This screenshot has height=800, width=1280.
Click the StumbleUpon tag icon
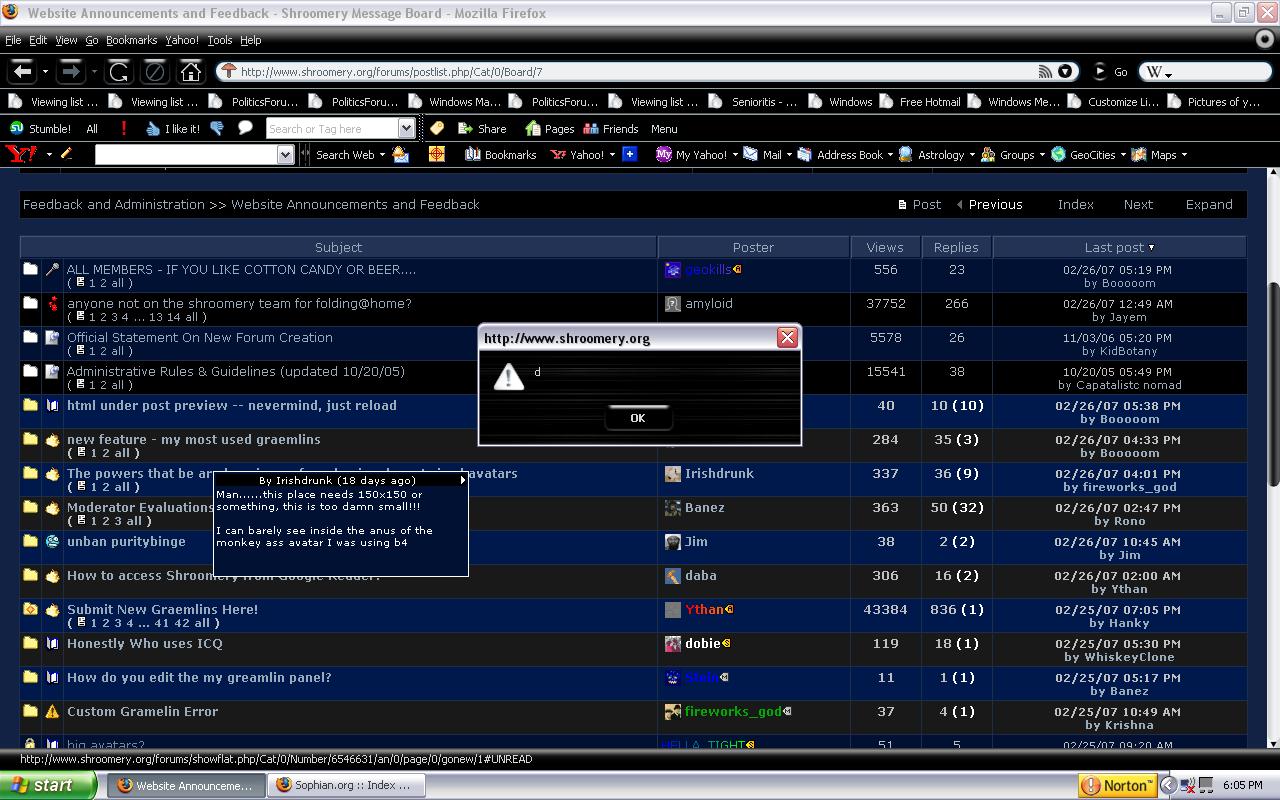click(437, 129)
